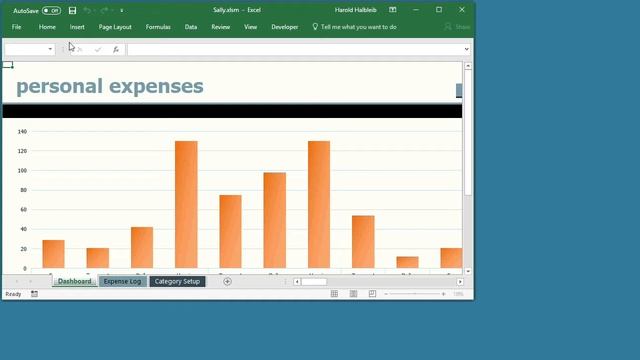Viewport: 640px width, 360px height.
Task: Click the zoom slider track
Action: click(x=415, y=294)
